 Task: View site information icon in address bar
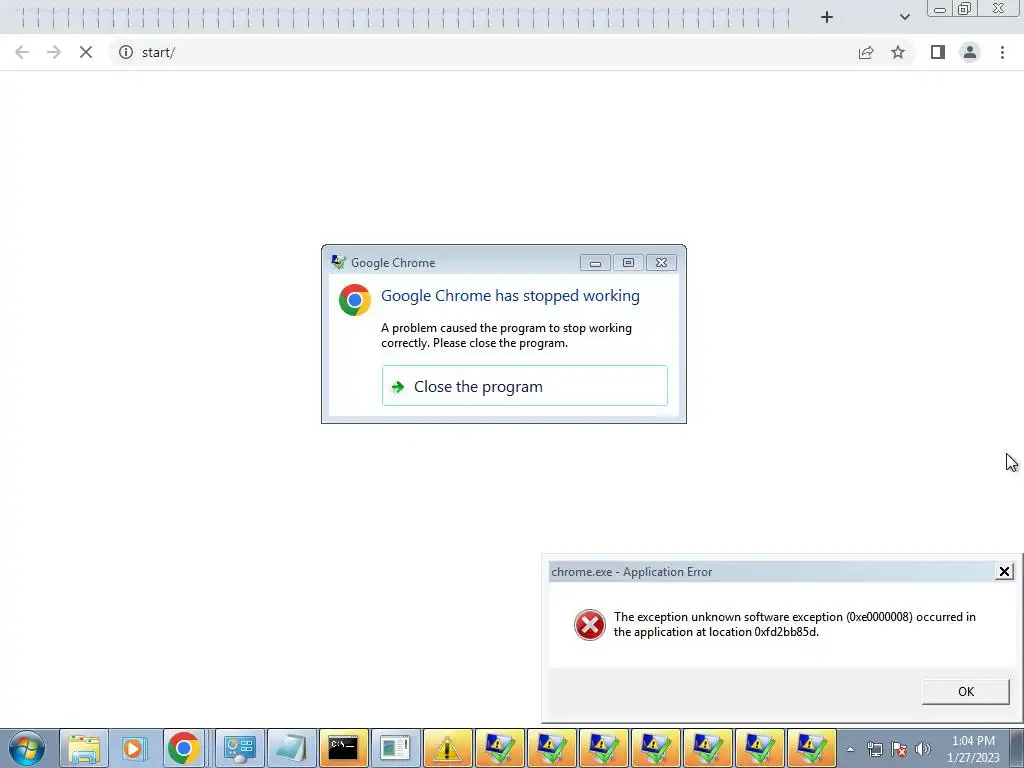[125, 52]
